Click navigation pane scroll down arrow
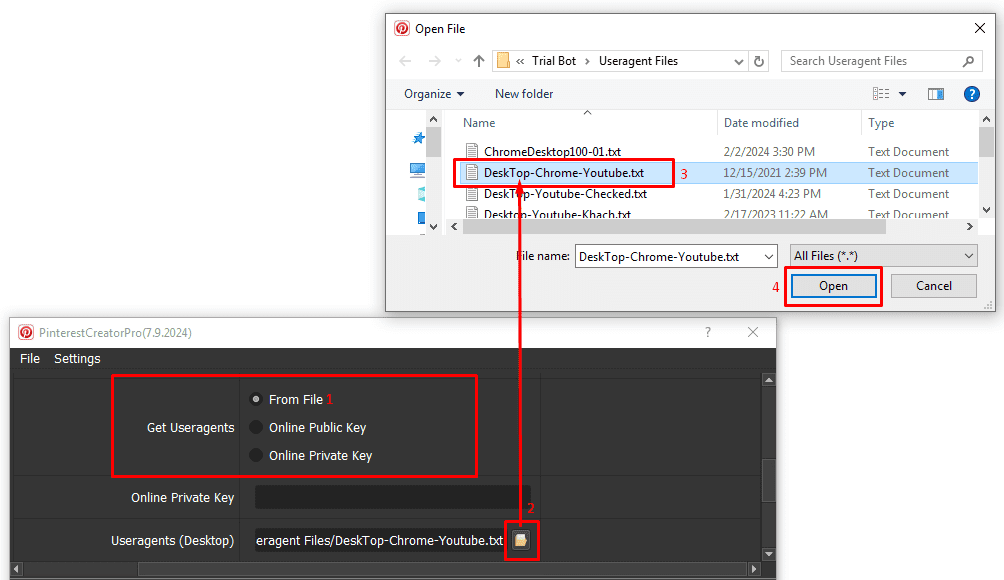1004x580 pixels. 433,227
